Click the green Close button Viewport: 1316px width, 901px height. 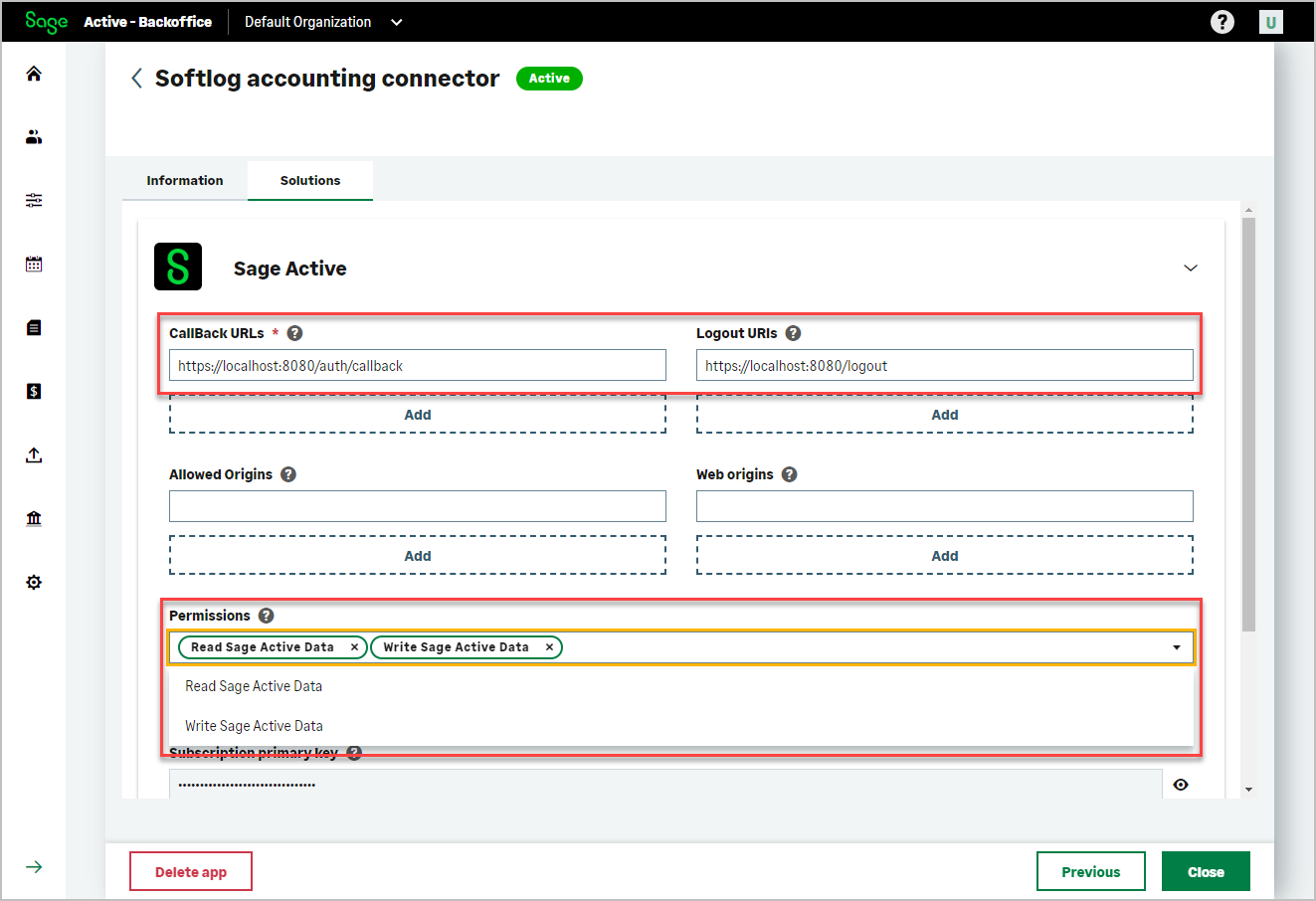[1206, 871]
